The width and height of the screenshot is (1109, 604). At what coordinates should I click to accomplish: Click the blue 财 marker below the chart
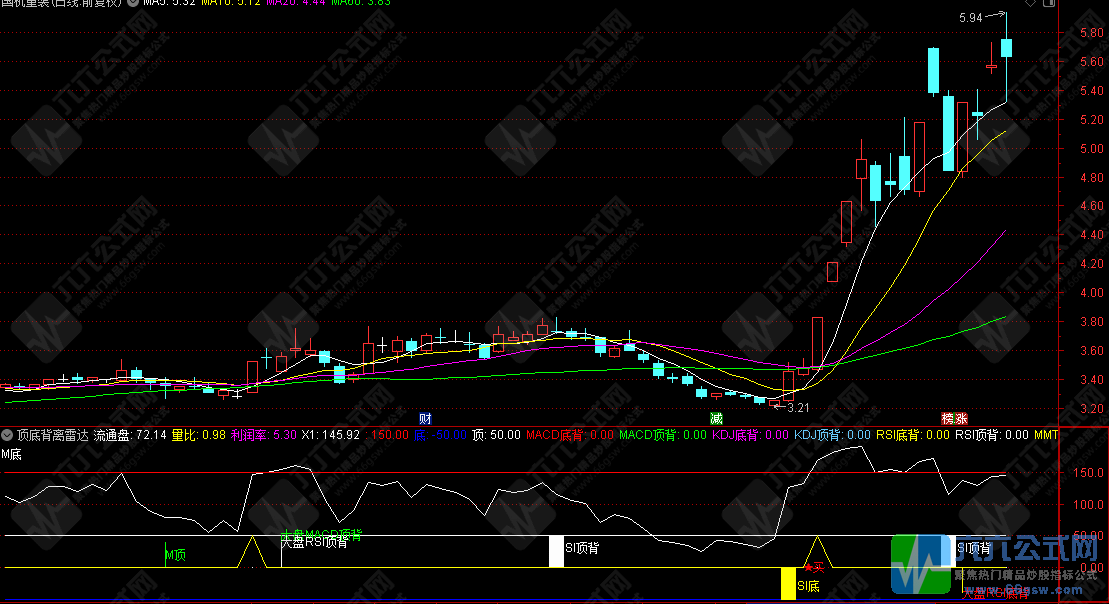coord(425,418)
